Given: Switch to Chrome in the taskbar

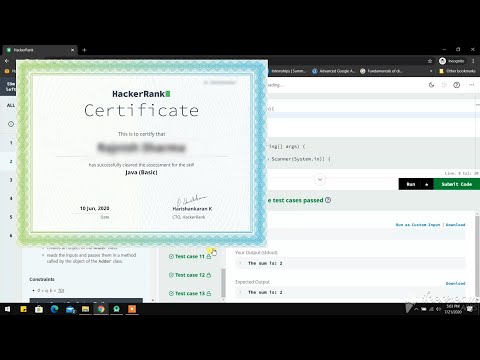Looking at the screenshot, I should (x=101, y=309).
